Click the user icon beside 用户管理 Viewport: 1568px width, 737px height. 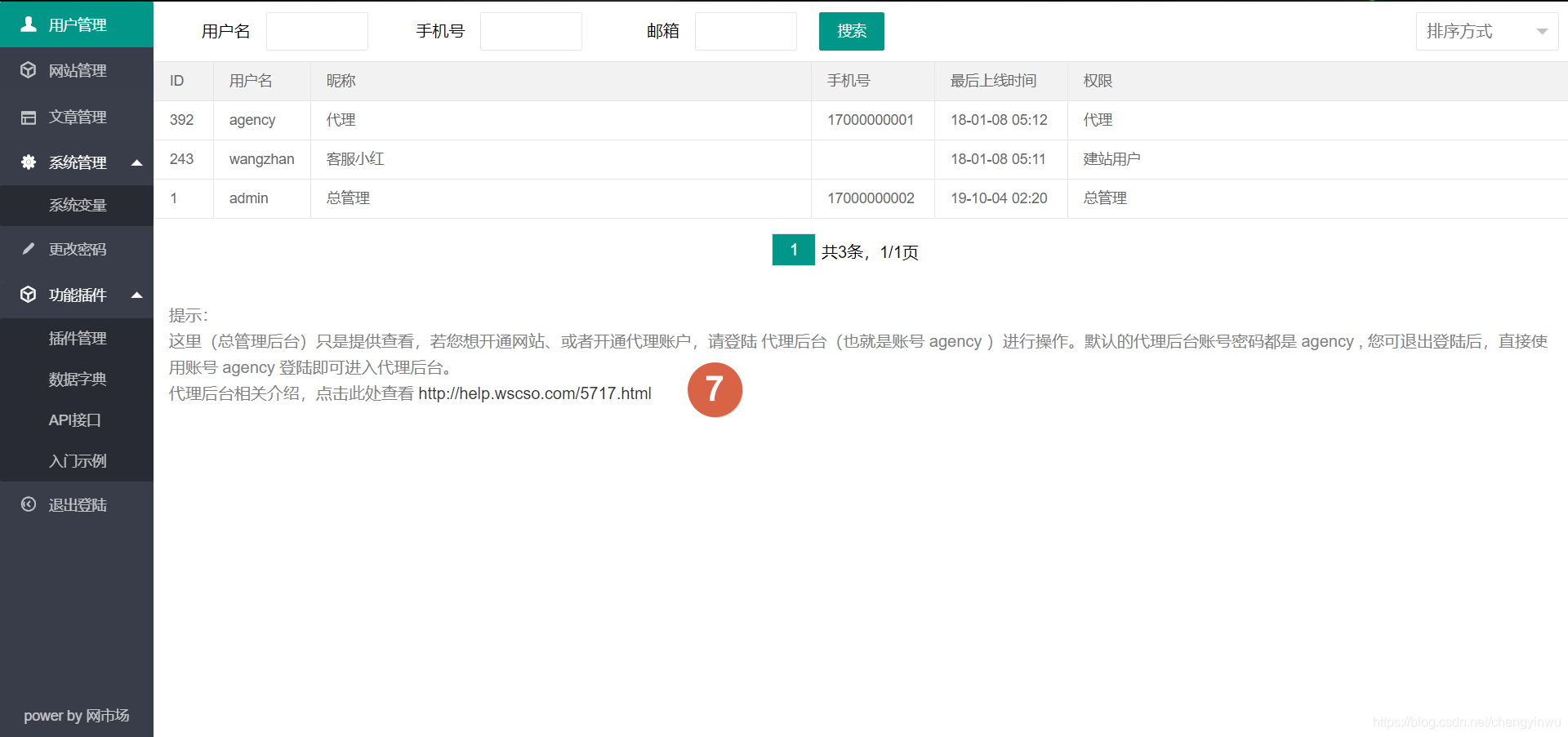click(x=29, y=24)
